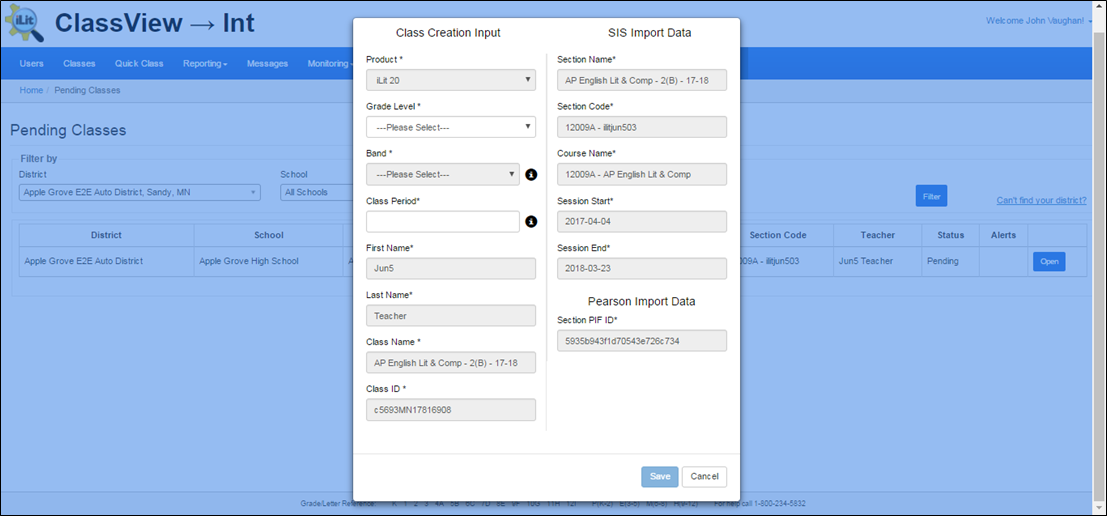The height and width of the screenshot is (516, 1107).
Task: Open the Messages menu item
Action: click(267, 64)
